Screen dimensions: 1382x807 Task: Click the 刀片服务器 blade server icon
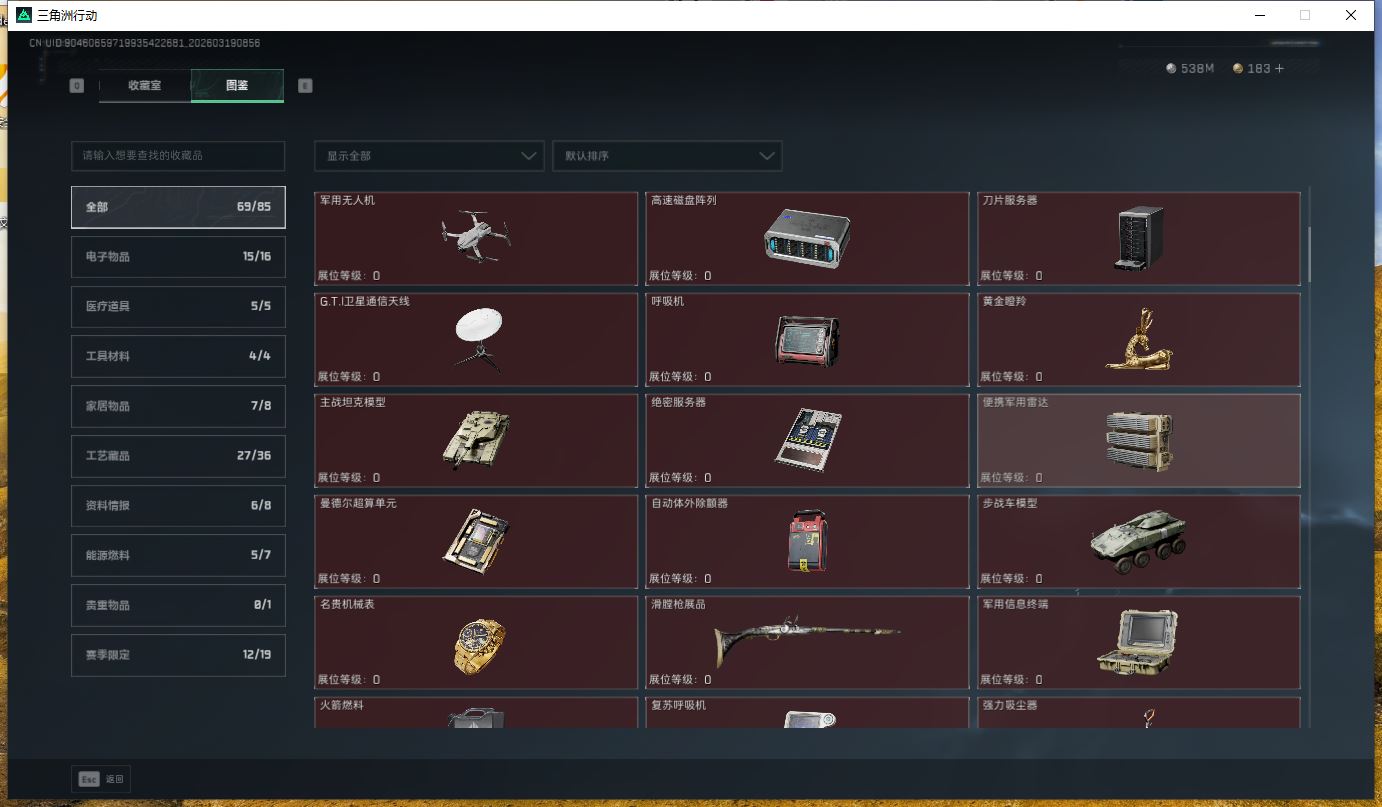click(x=1139, y=236)
